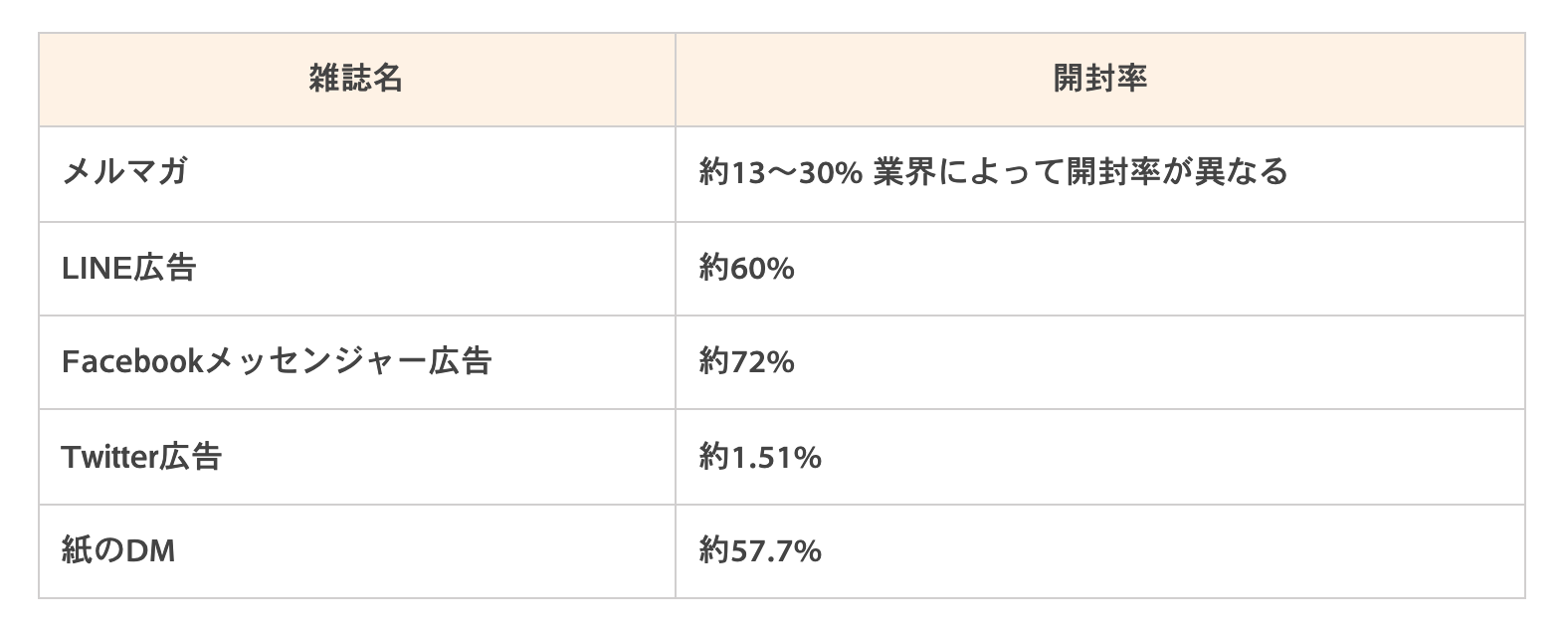Click the 約57.7% open rate value
The height and width of the screenshot is (633, 1568).
coord(760,550)
